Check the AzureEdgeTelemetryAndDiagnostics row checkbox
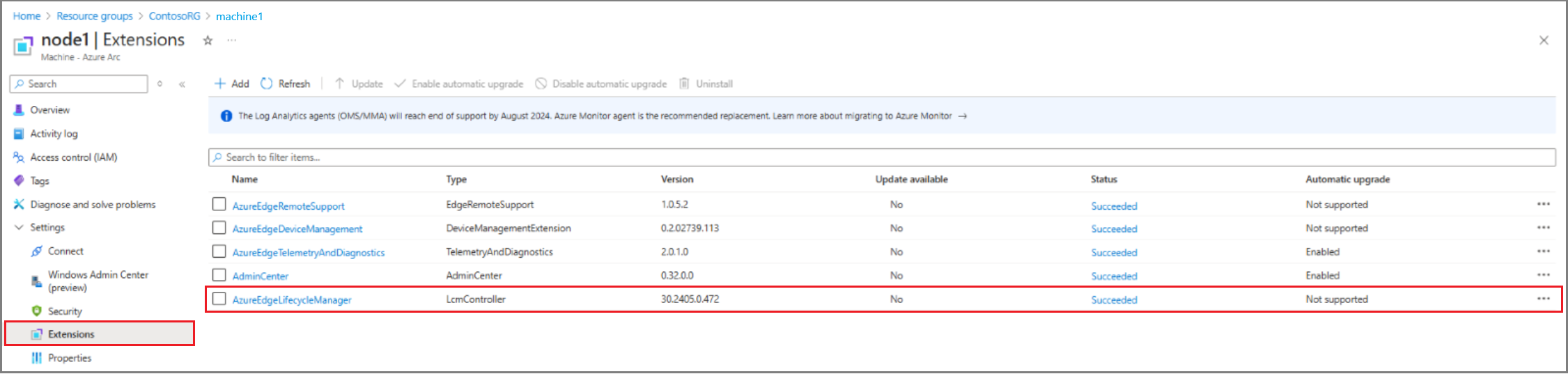The width and height of the screenshot is (1568, 374). 219,251
